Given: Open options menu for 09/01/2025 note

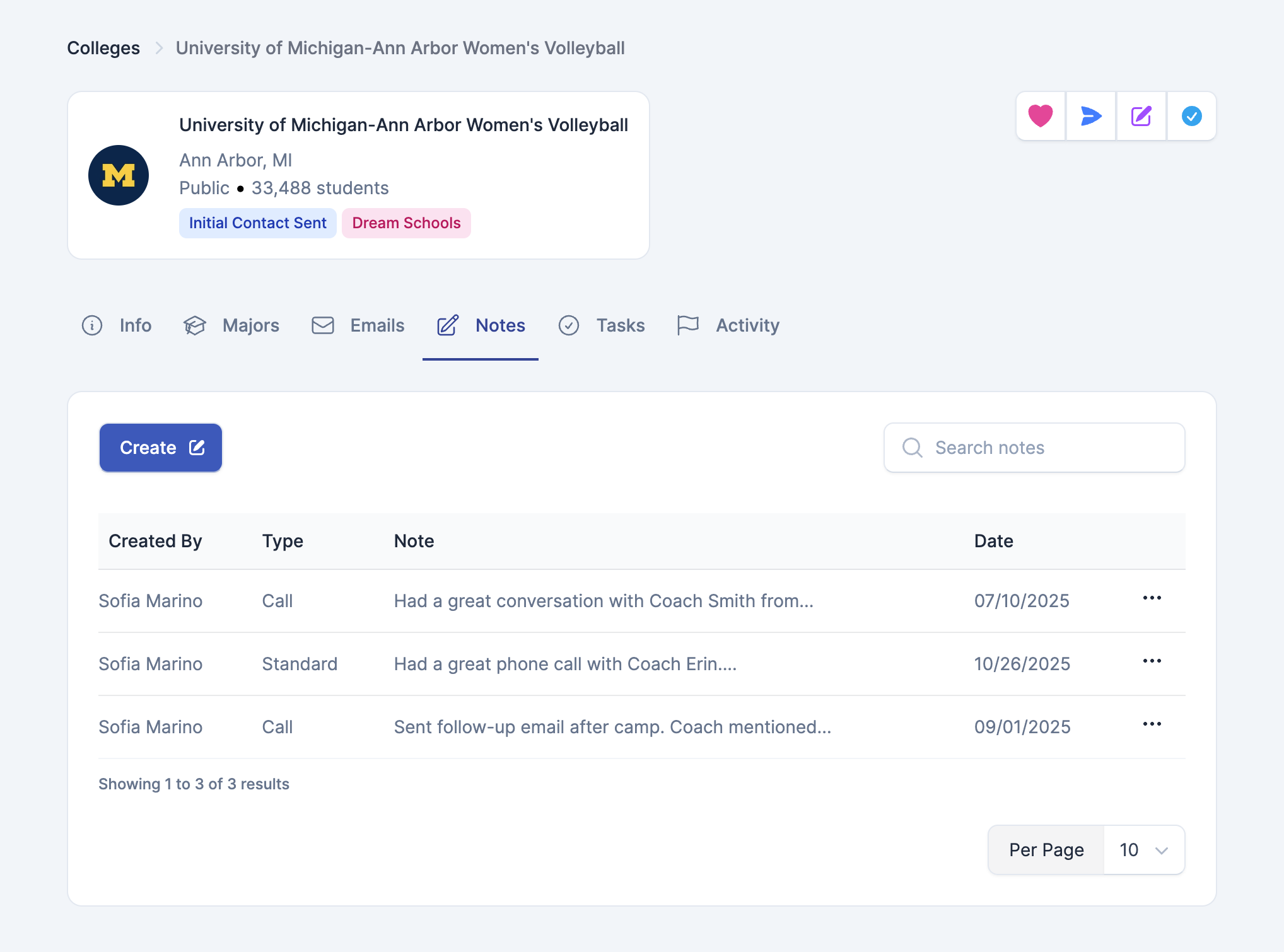Looking at the screenshot, I should [x=1152, y=724].
